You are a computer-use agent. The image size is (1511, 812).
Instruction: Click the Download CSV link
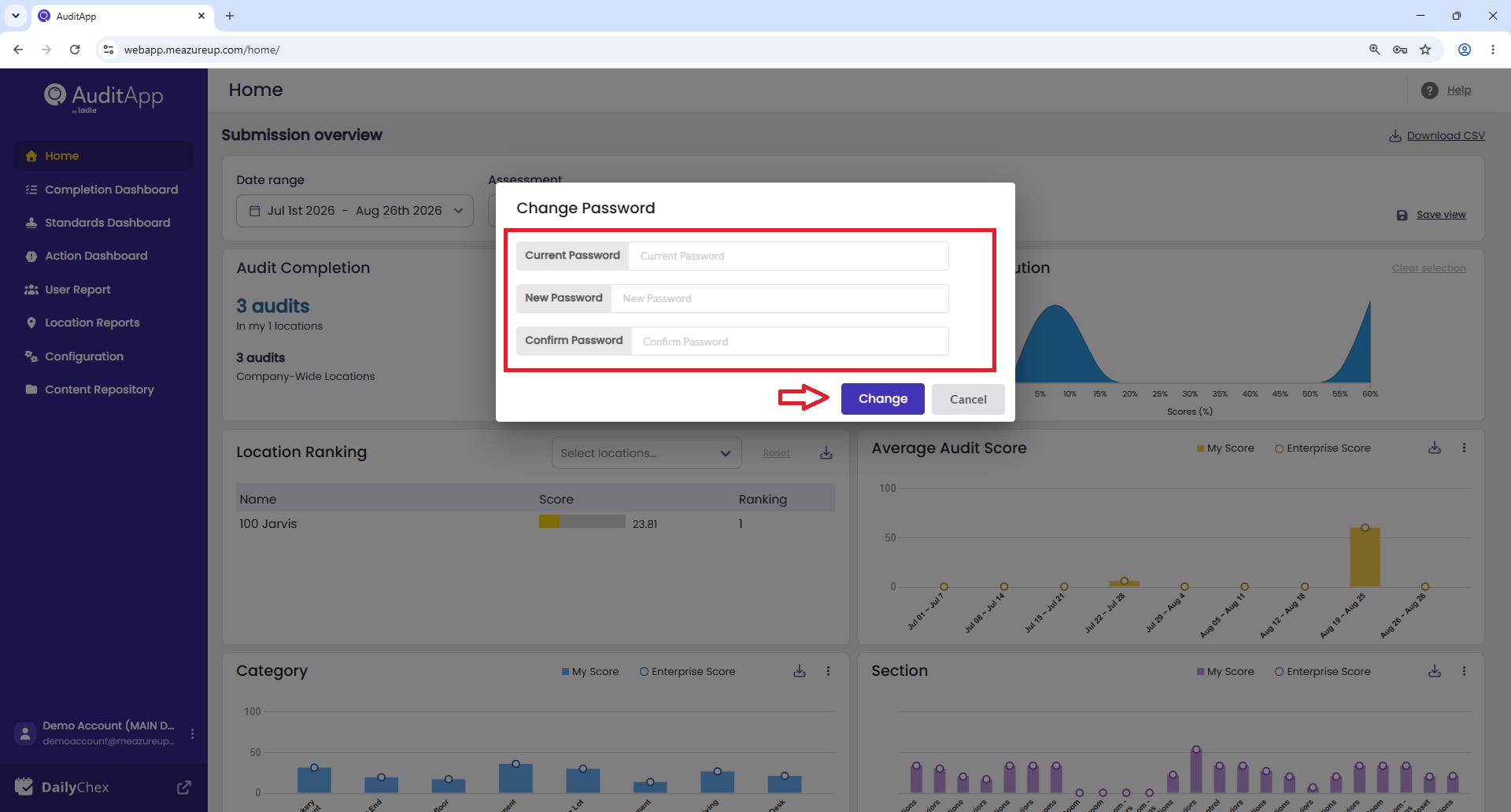(1446, 135)
